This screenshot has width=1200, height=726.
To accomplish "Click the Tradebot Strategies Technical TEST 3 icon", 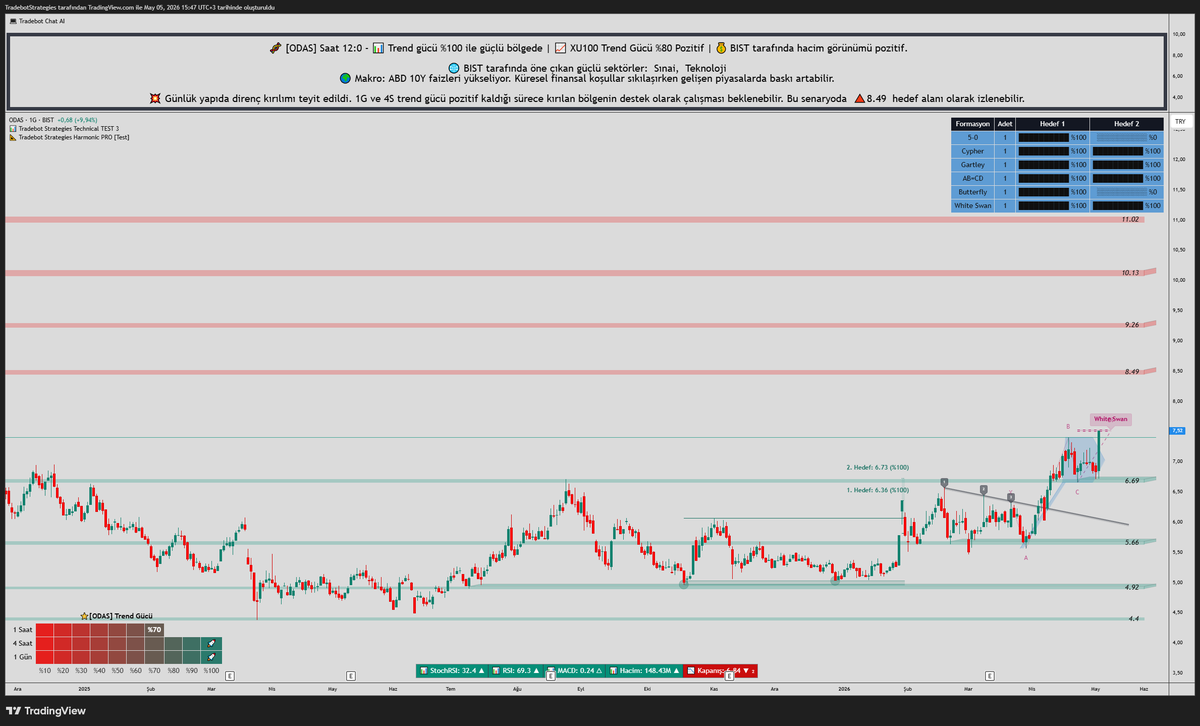I will [11, 129].
